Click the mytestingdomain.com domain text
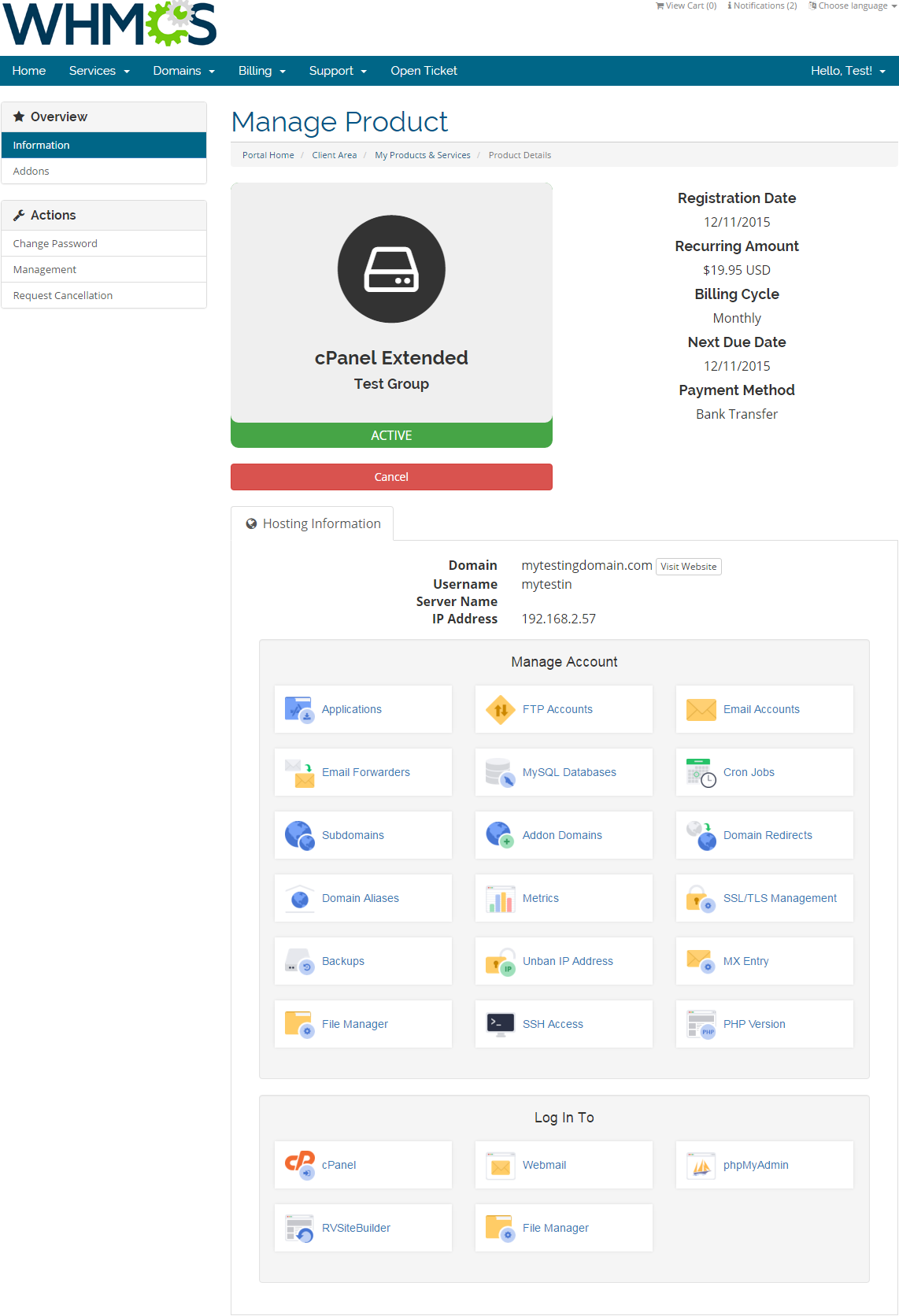Viewport: 899px width, 1316px height. 586,565
